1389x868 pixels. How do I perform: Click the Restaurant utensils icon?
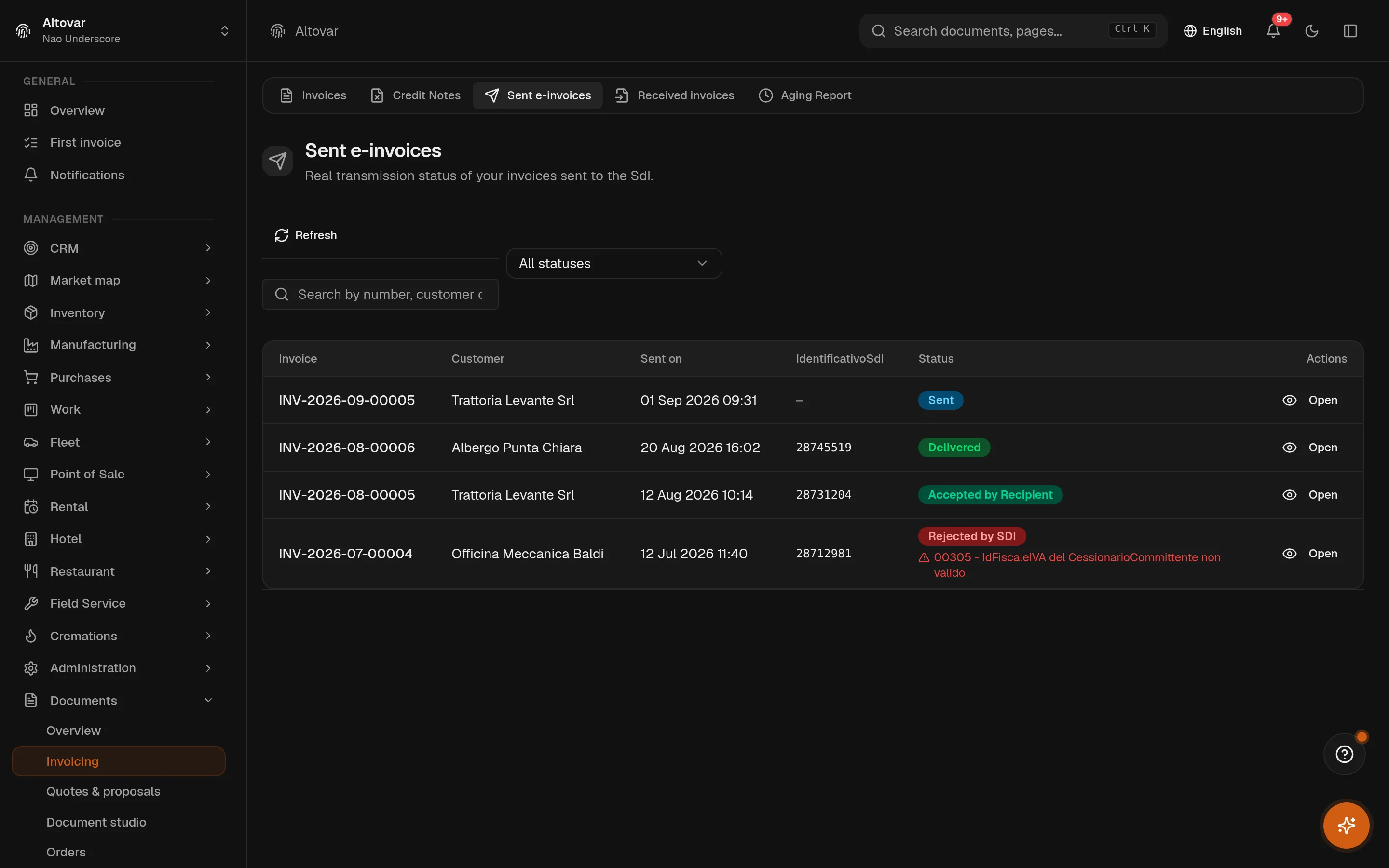(31, 571)
